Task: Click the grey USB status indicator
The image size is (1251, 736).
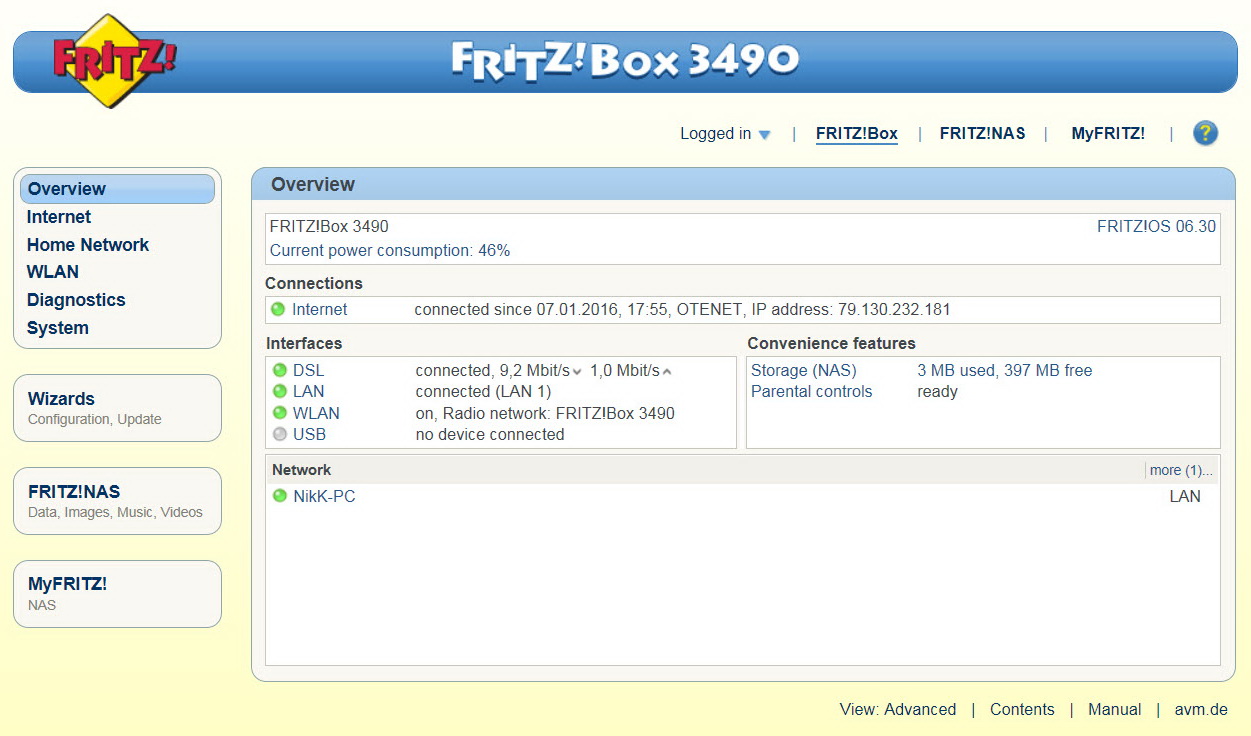Action: coord(280,435)
